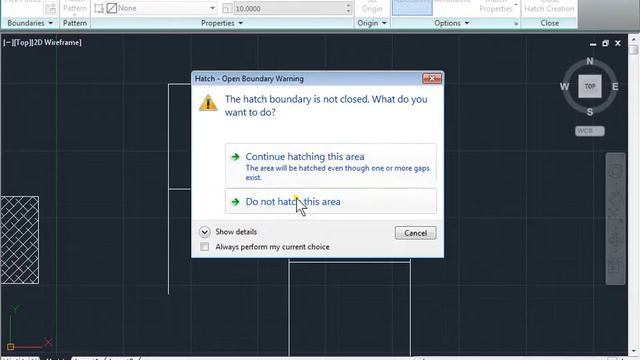This screenshot has height=360, width=640.
Task: Click the W direction on ViewCube compass
Action: tap(564, 87)
